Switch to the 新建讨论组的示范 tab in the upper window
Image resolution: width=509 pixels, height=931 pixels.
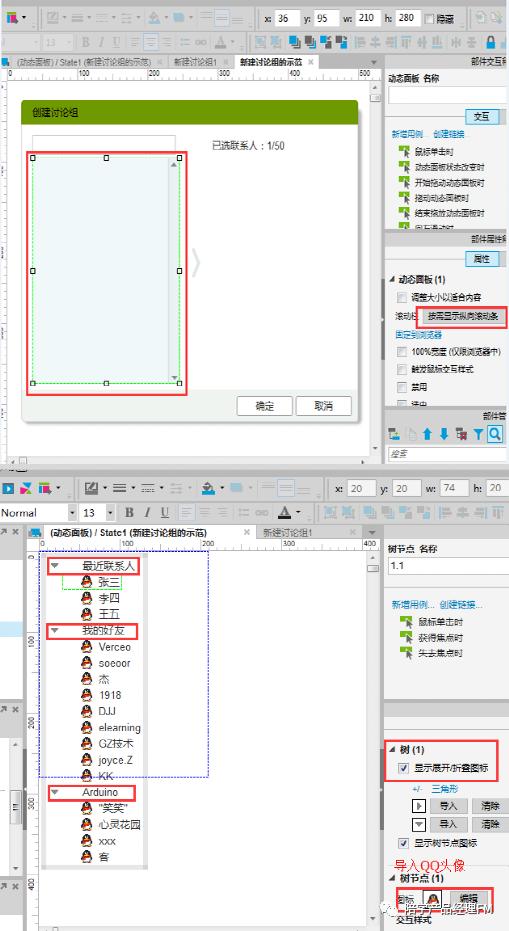272,62
